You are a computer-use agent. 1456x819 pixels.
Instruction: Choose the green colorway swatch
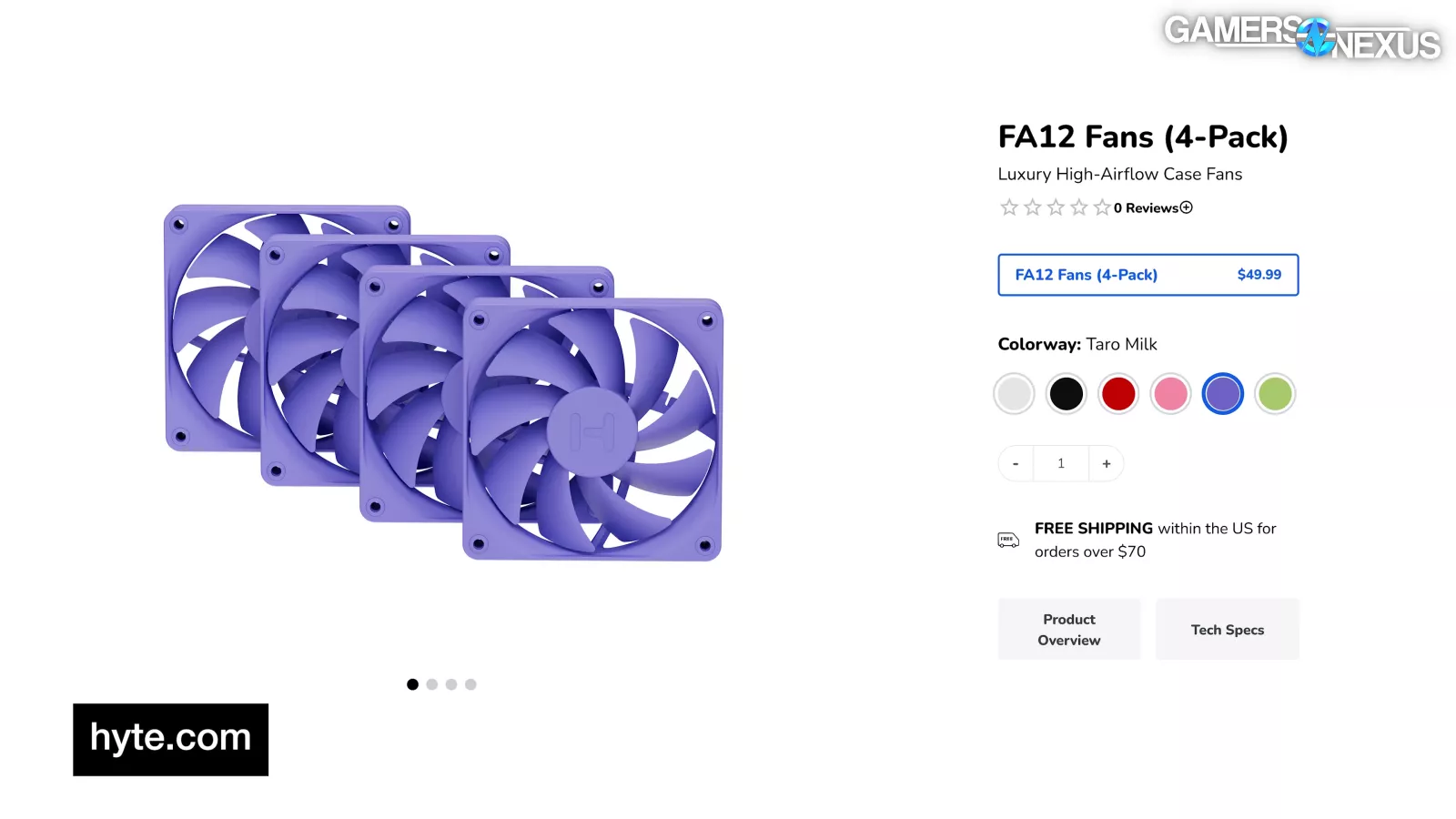point(1275,394)
